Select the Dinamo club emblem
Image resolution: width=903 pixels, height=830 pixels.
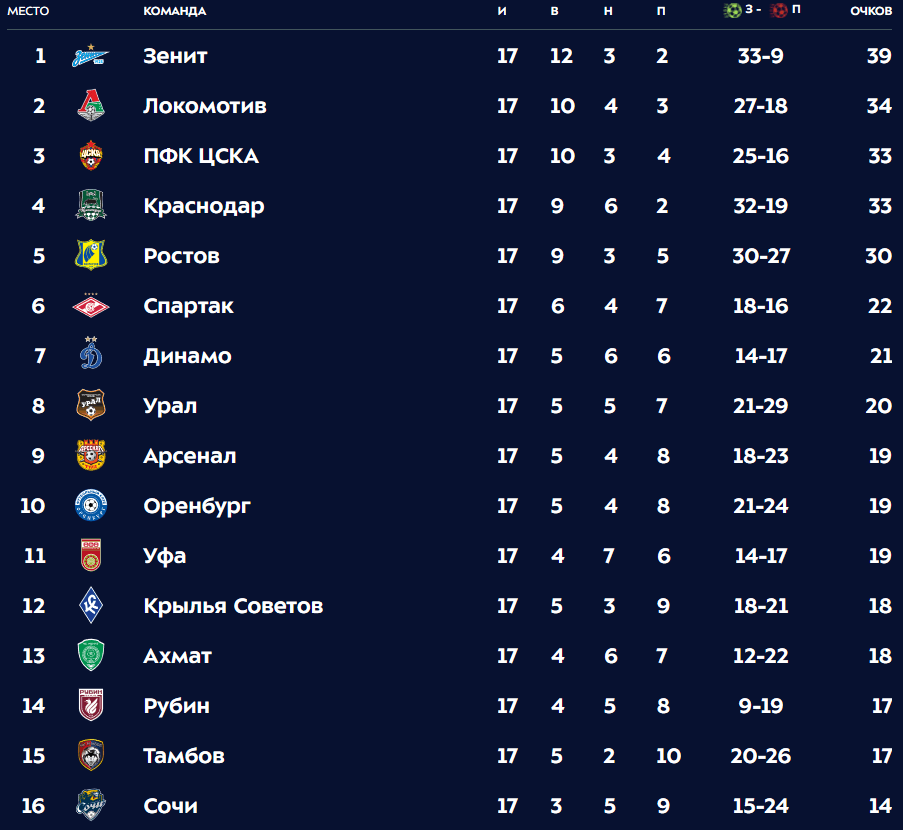click(90, 354)
